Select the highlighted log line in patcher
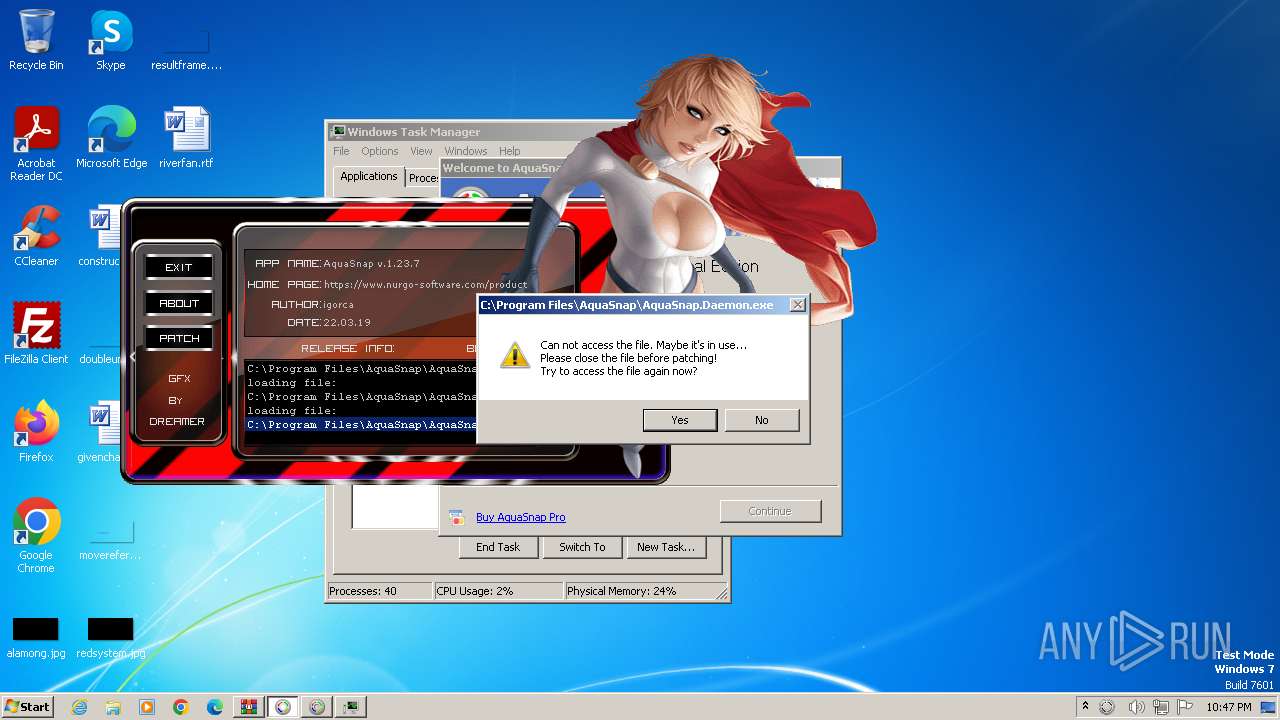The image size is (1280, 720). (x=361, y=424)
